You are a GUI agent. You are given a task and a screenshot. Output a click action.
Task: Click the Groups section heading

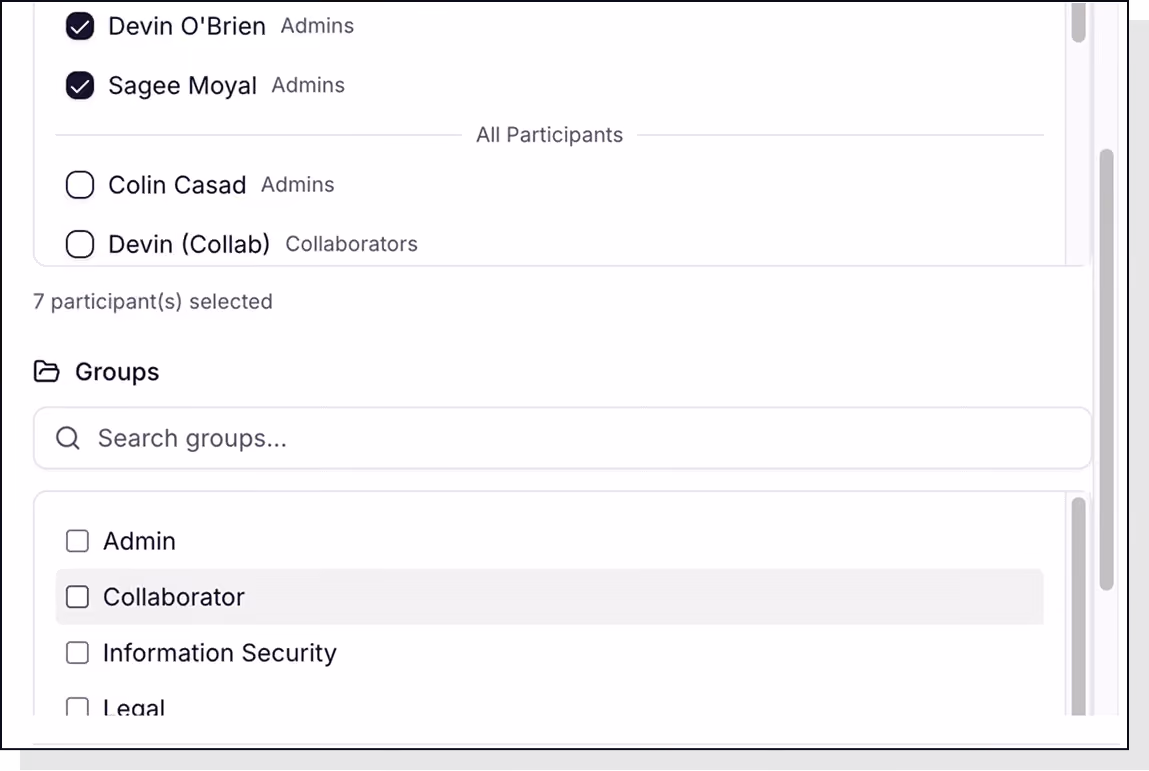pyautogui.click(x=117, y=372)
